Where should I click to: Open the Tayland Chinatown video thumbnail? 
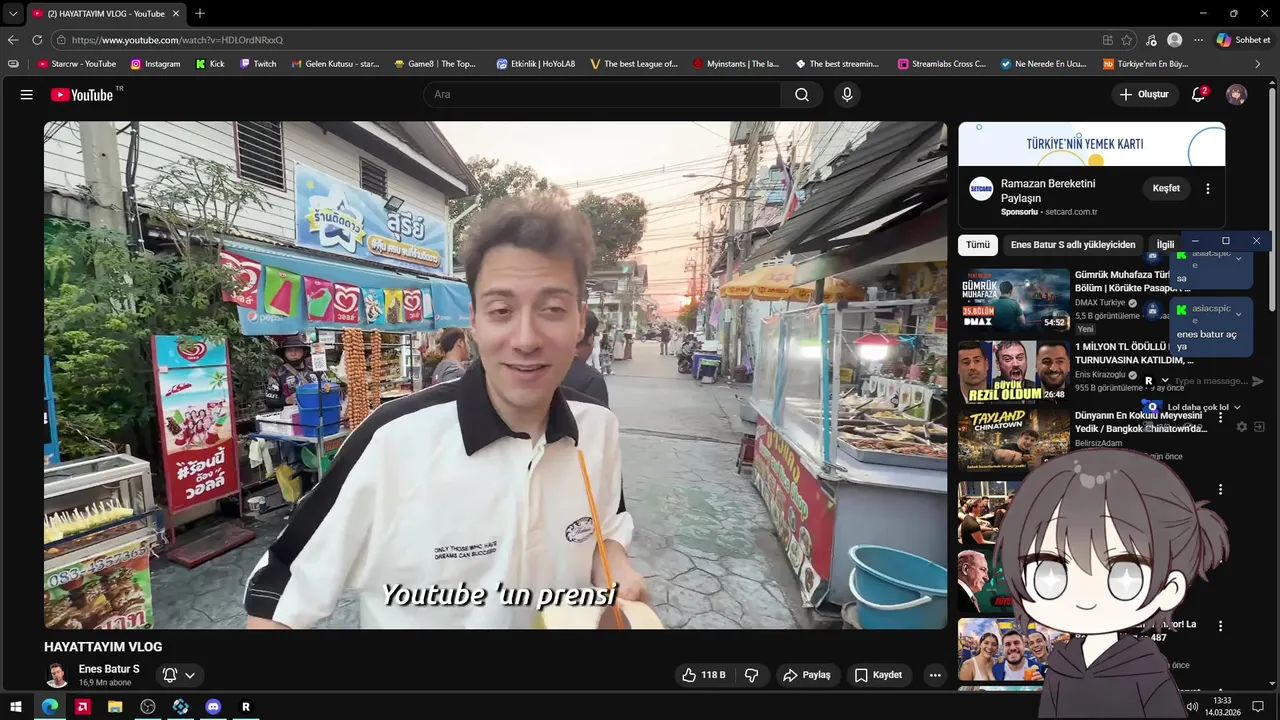pos(1013,440)
